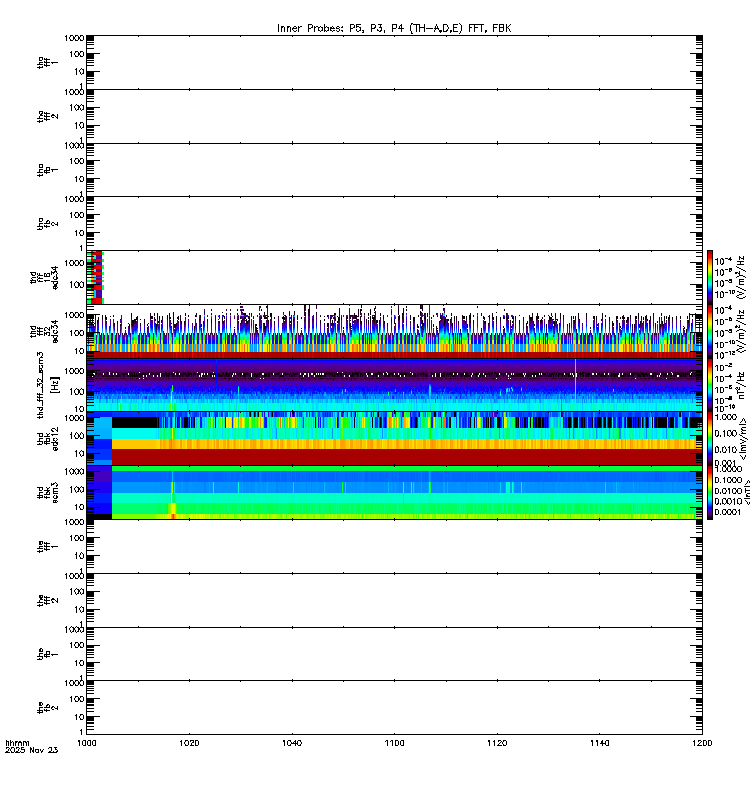This screenshot has width=750, height=800.
Task: Click the tall cyan spike in the scm3 spectrogram
Action: point(576,380)
